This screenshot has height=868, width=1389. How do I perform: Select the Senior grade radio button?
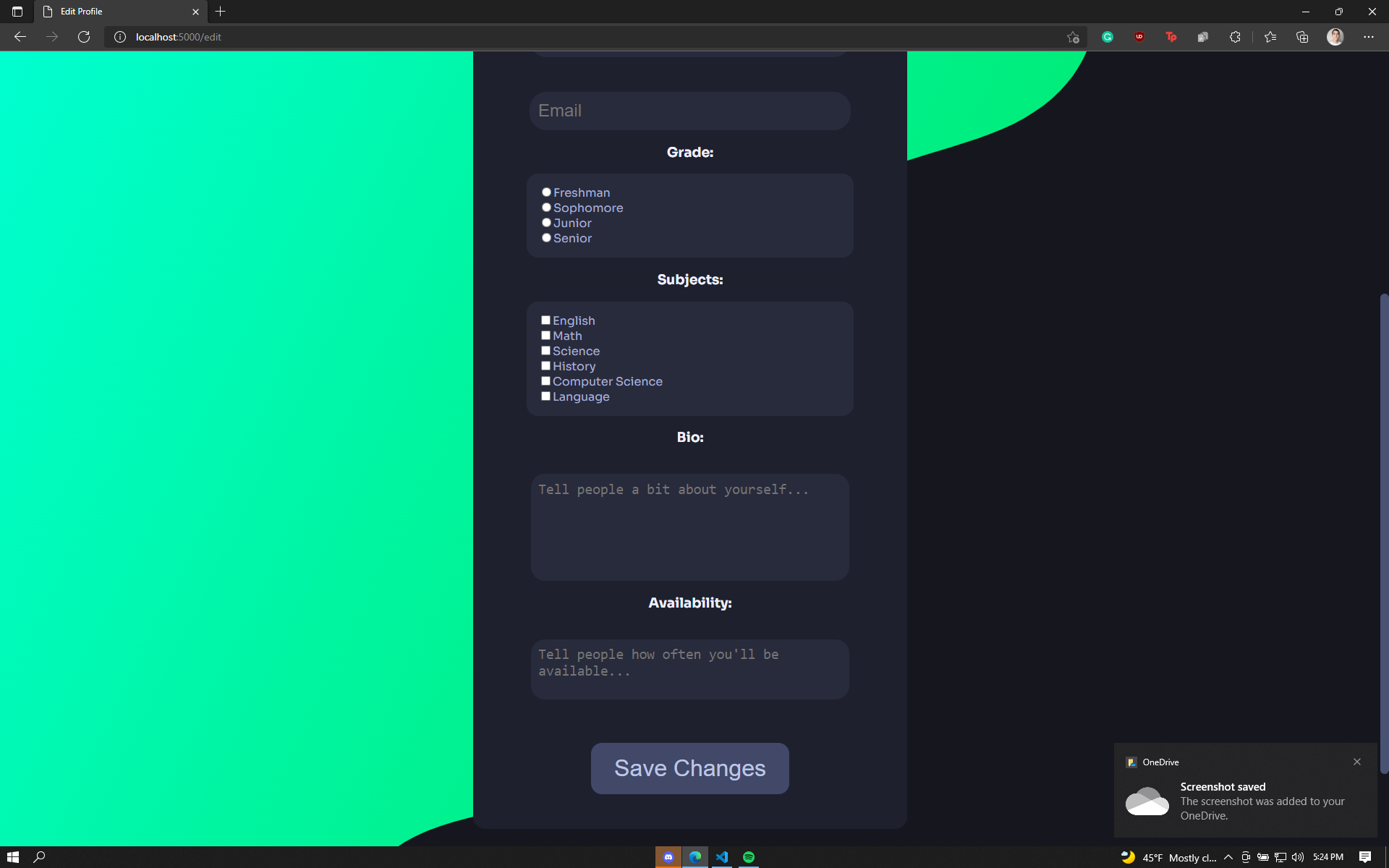[546, 238]
